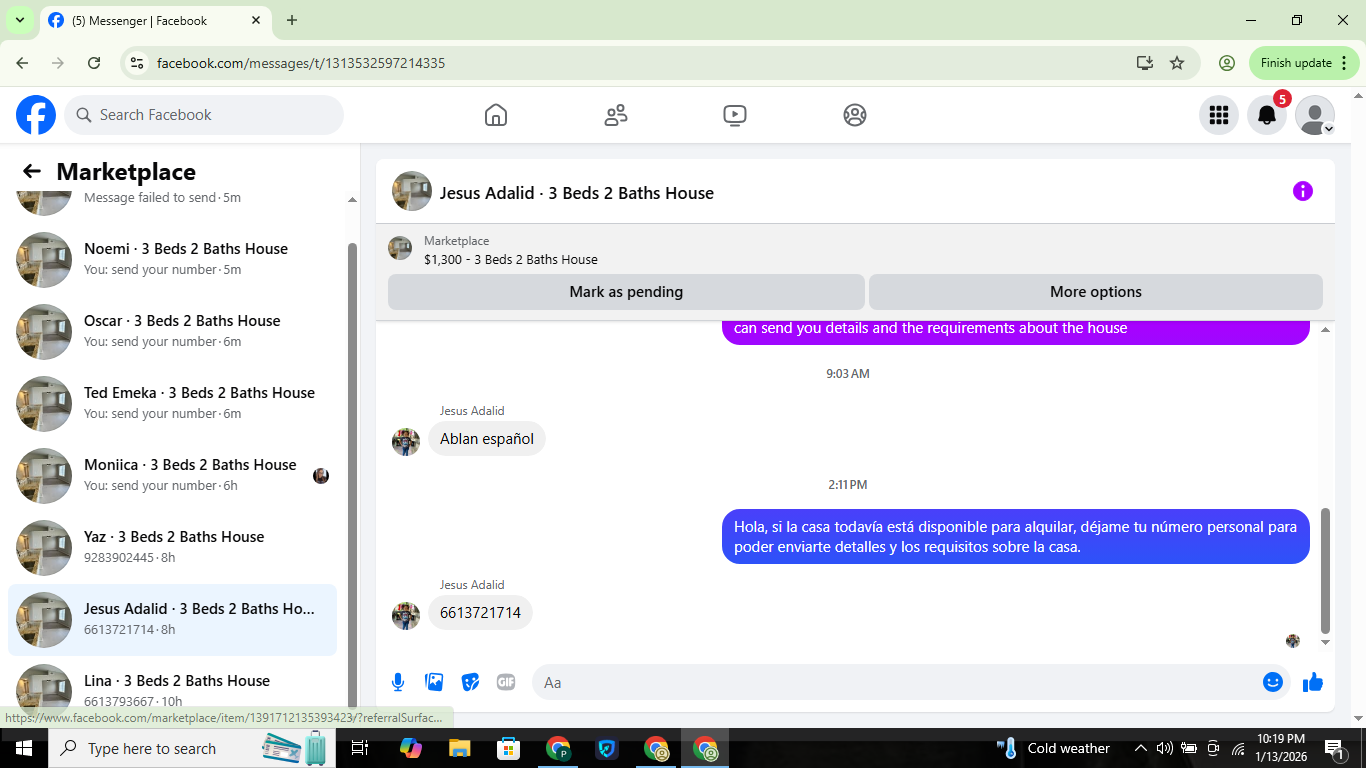Viewport: 1366px width, 768px height.
Task: Open the $1,300 - 3 Beds 2 Baths House listing
Action: [511, 259]
